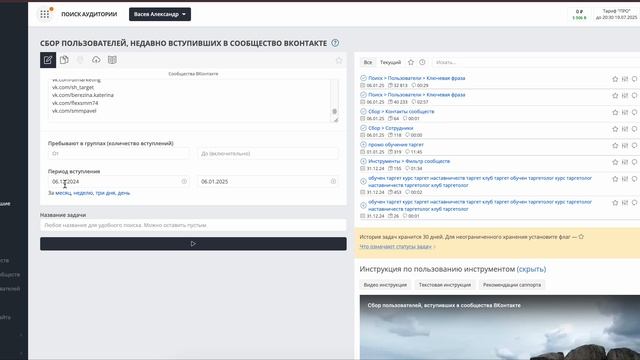
Task: Open settings sliders icon for 32 813 task
Action: point(625,79)
